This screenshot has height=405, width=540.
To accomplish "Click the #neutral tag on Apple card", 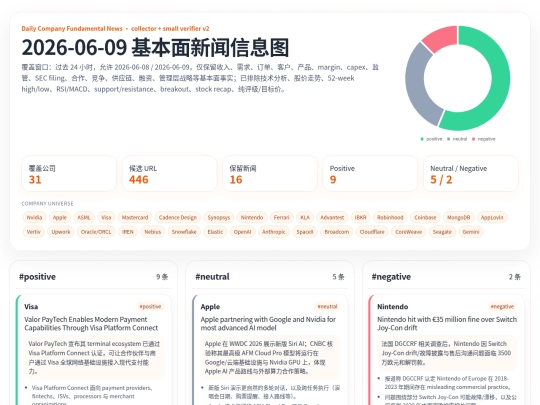I will tap(328, 307).
